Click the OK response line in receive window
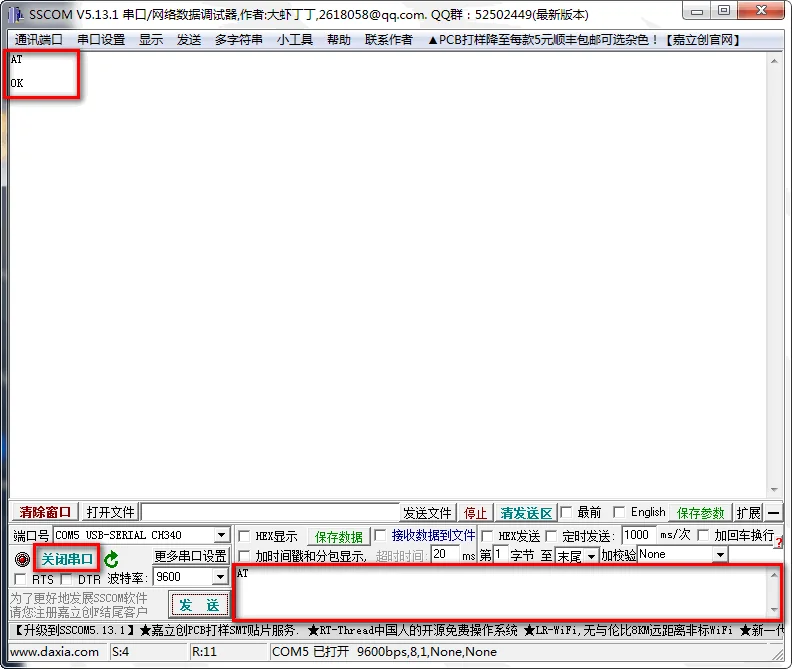Image resolution: width=792 pixels, height=669 pixels. [x=17, y=83]
